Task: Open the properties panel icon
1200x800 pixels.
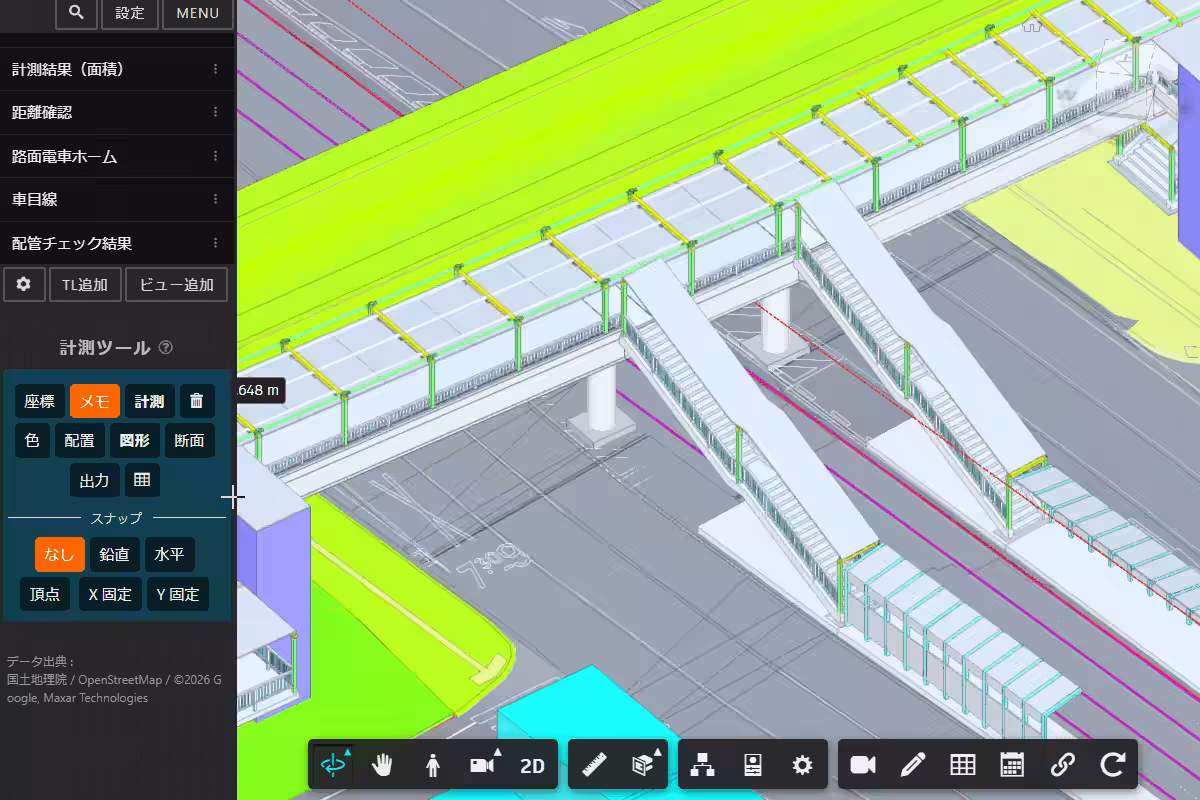Action: (753, 765)
